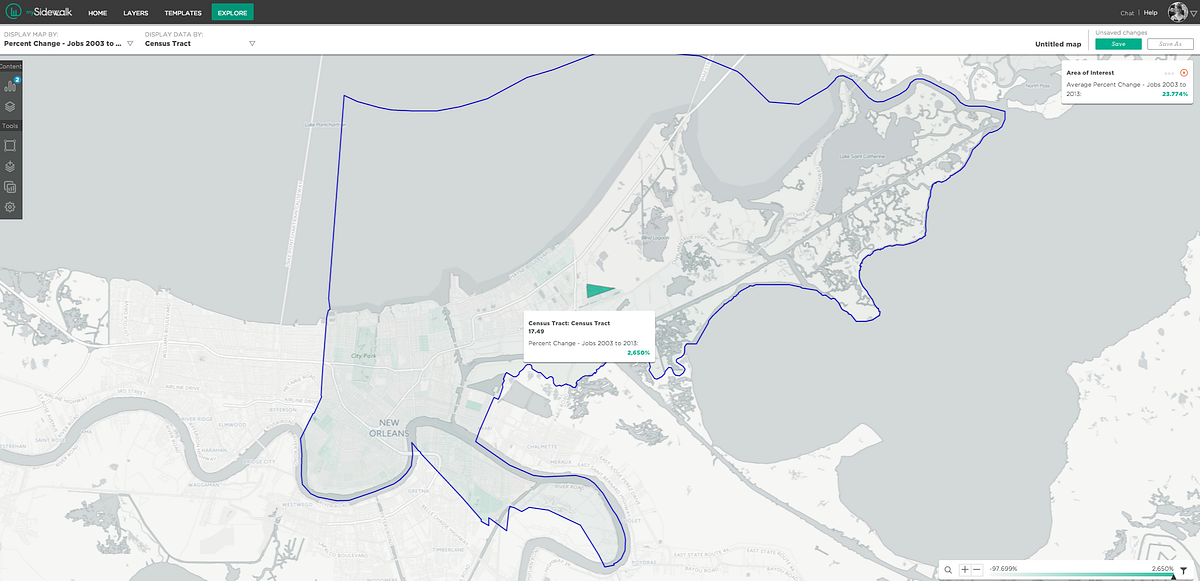Click the -97.699% legend minimum label
This screenshot has height=581, width=1200.
[1003, 568]
